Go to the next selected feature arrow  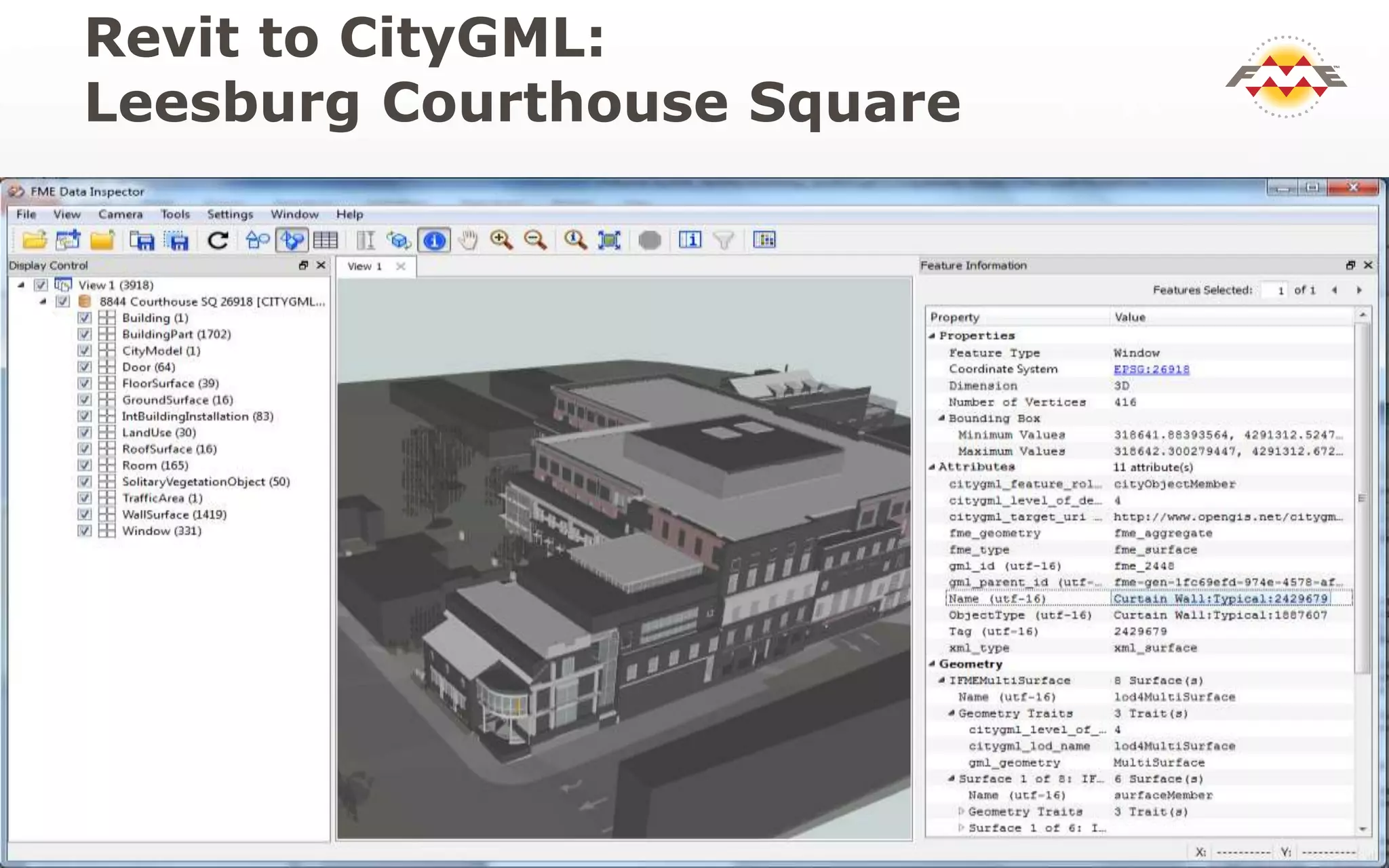click(1359, 290)
